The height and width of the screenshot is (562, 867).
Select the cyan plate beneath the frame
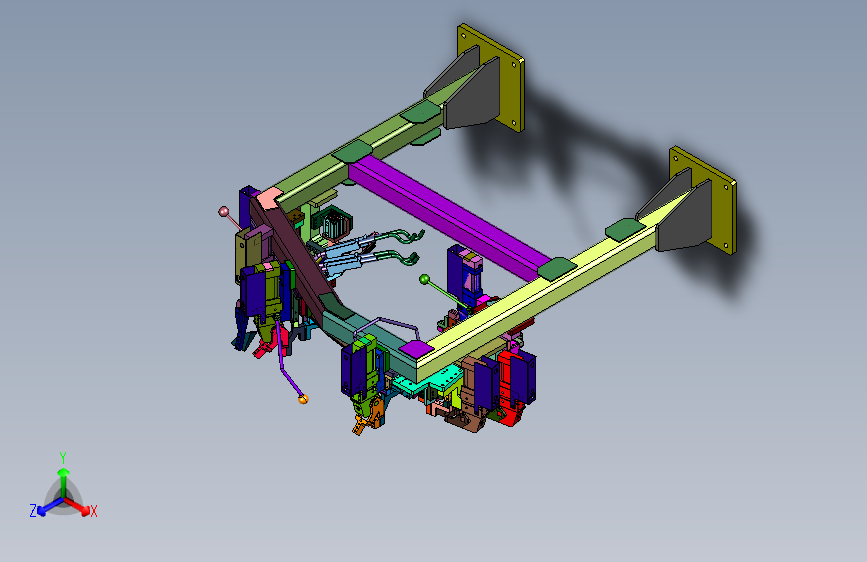coord(429,381)
